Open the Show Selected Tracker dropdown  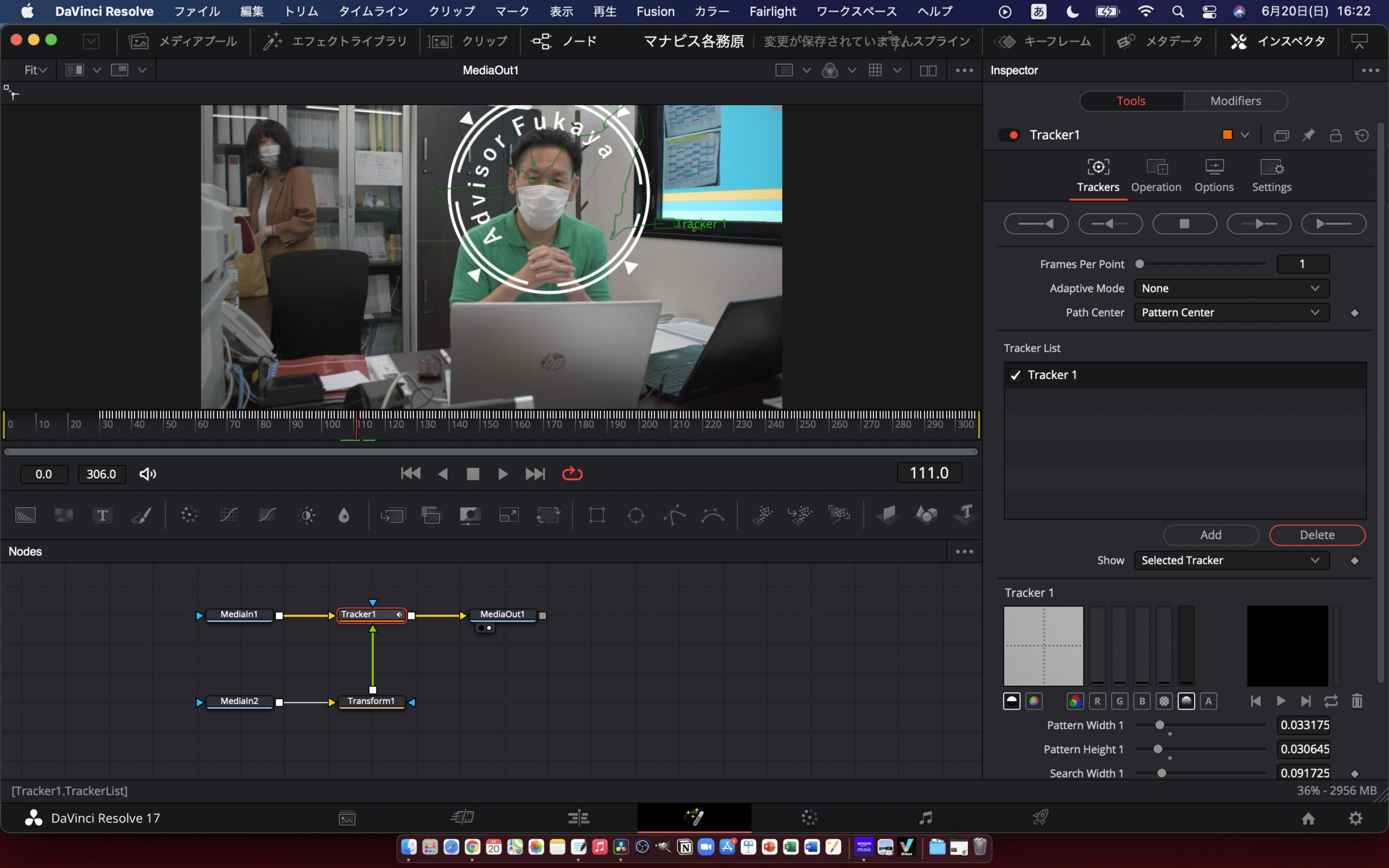pos(1231,560)
